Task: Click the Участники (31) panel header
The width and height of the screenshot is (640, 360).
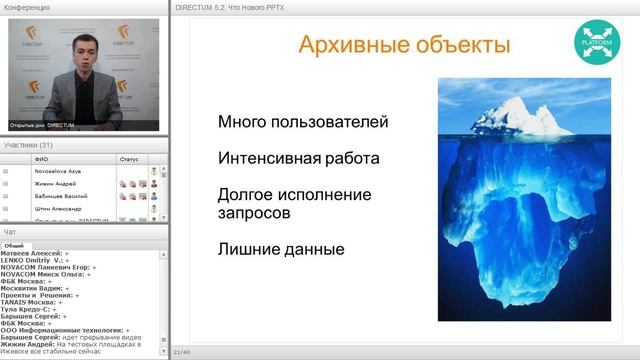Action: pyautogui.click(x=84, y=145)
